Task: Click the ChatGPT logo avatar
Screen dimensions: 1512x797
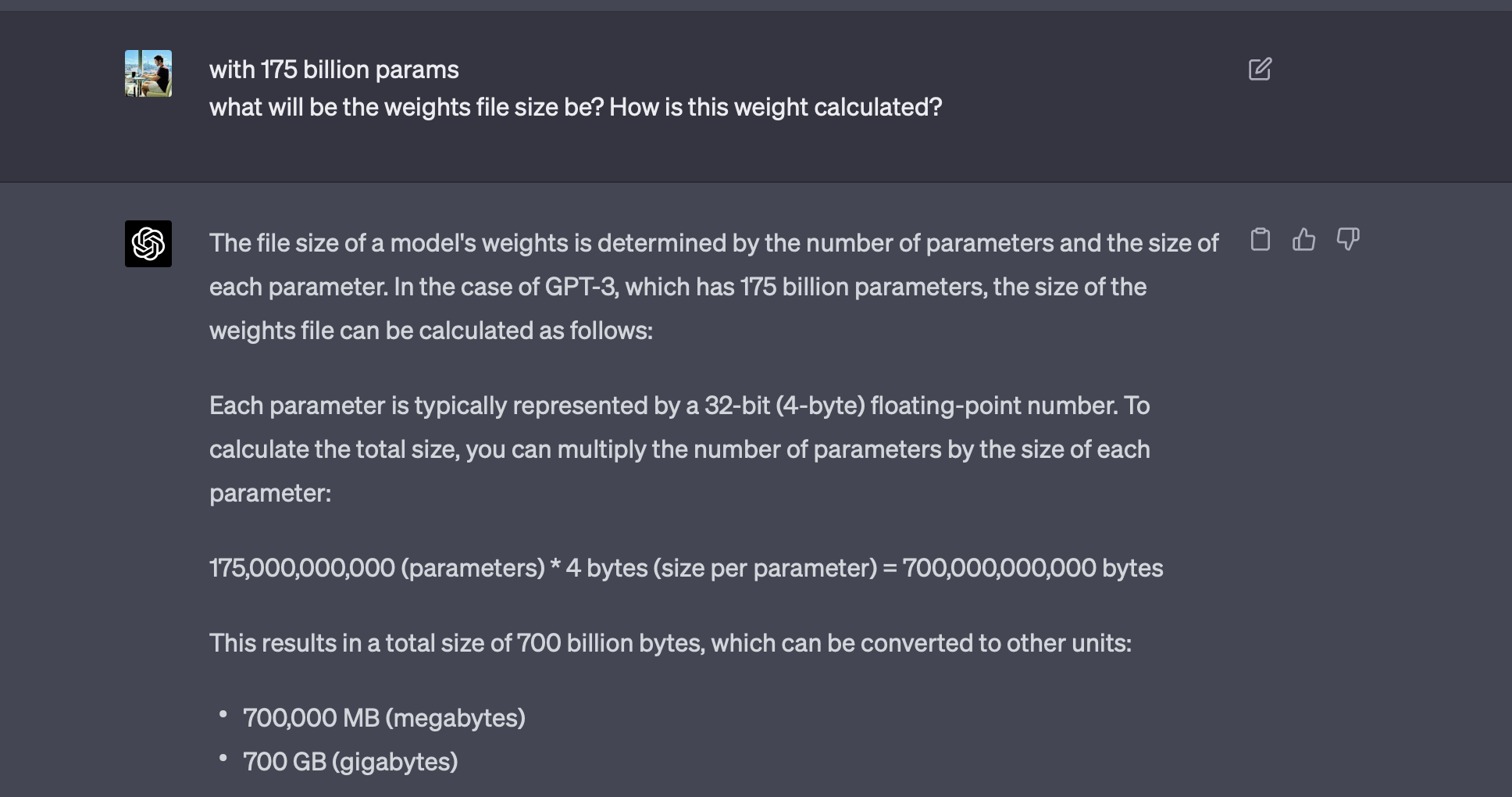Action: (148, 244)
